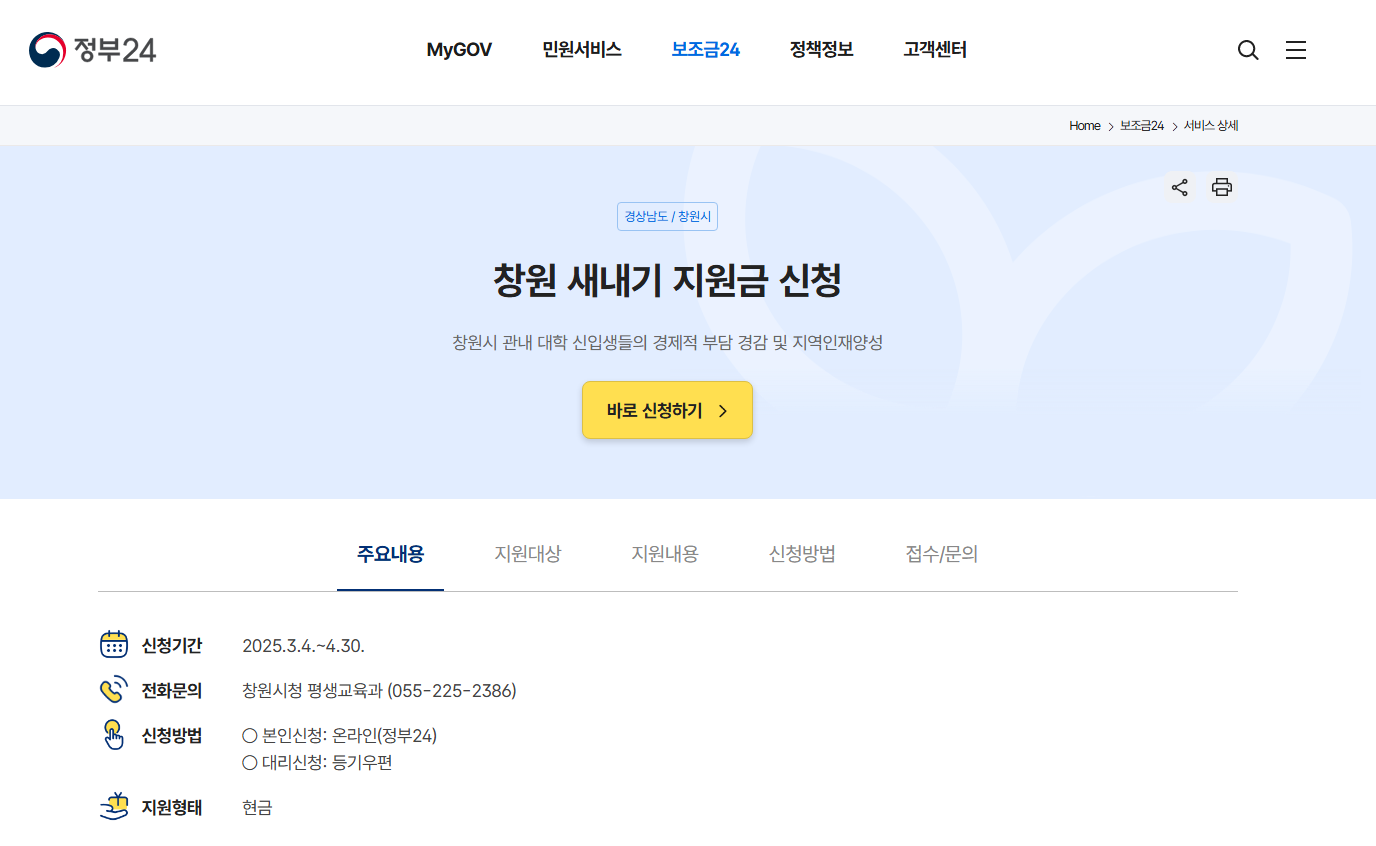Open the search icon in the header
Viewport: 1376px width, 846px height.
1247,50
